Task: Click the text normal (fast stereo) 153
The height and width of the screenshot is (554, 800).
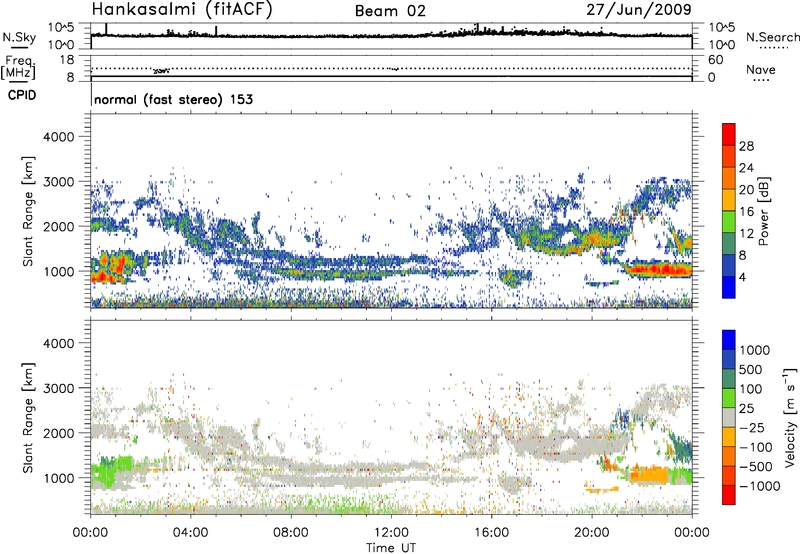Action: point(173,99)
